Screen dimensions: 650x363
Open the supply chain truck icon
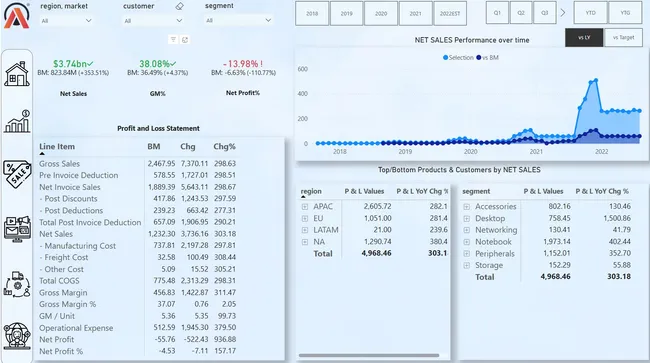click(17, 284)
